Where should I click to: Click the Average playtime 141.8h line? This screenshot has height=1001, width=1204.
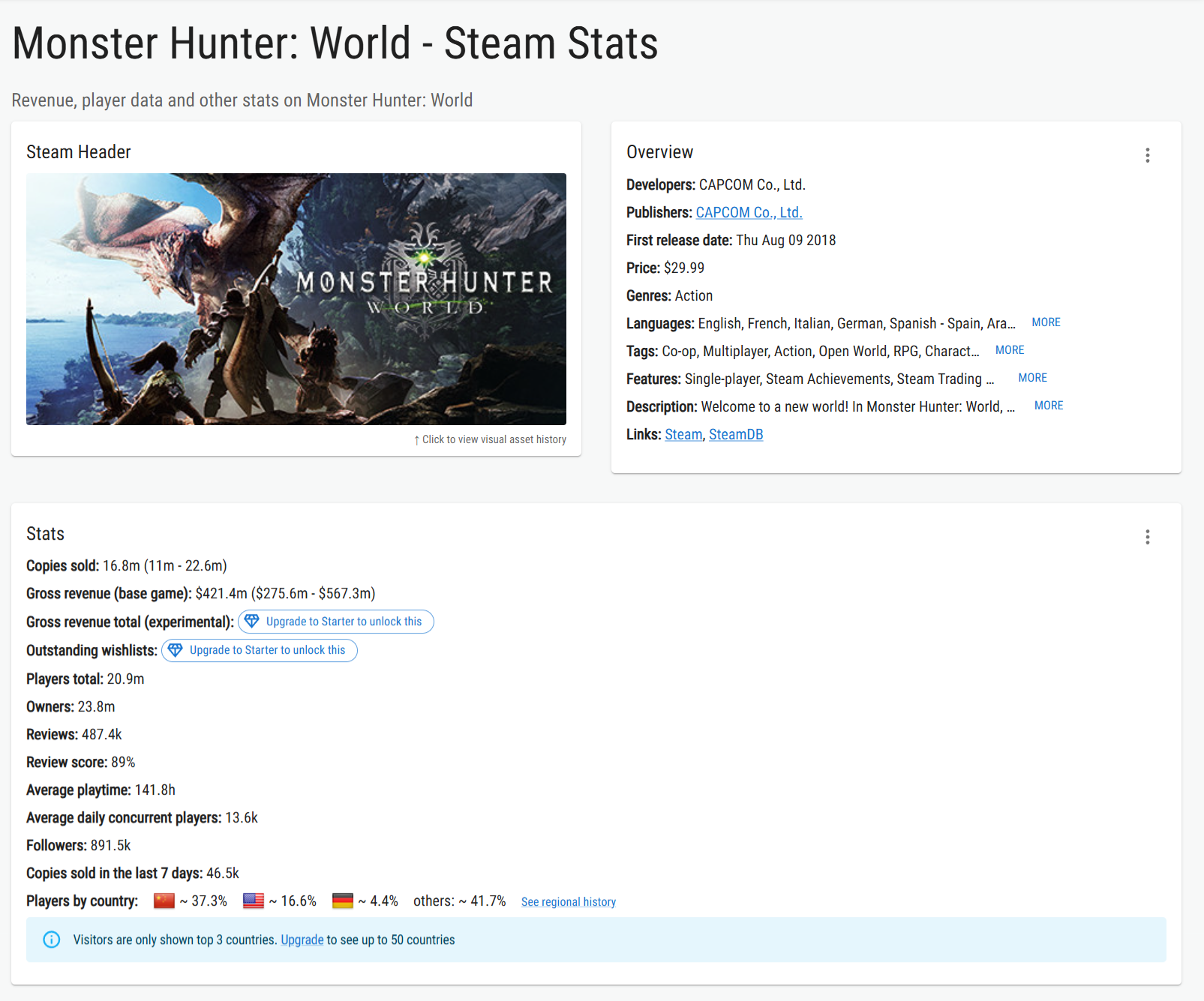point(101,790)
